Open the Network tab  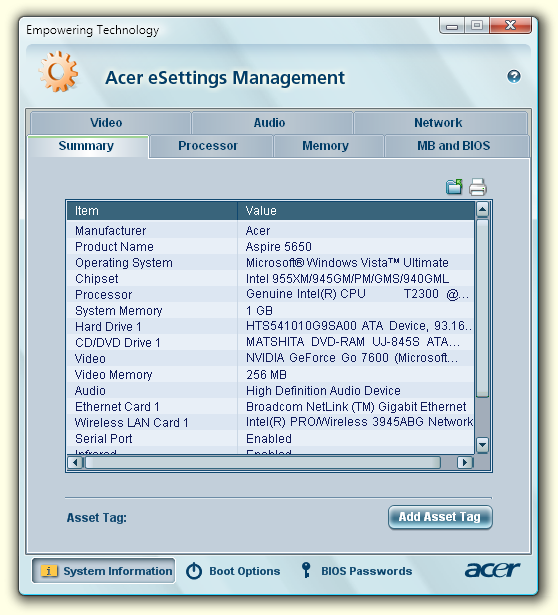[x=440, y=123]
